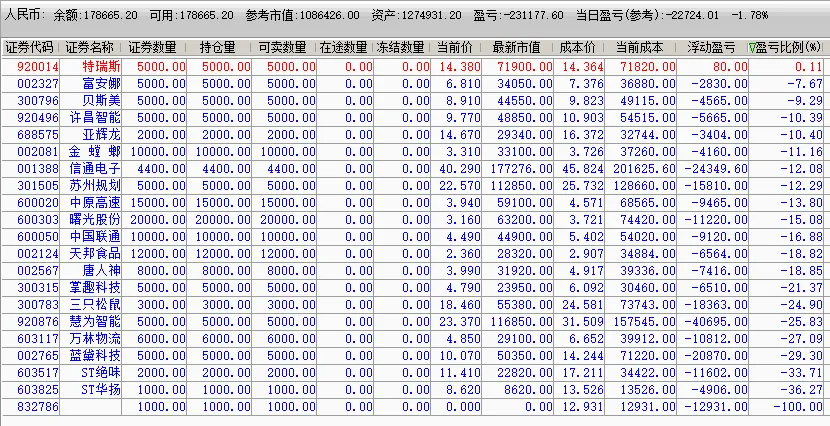Sort by 证券名称 column header

pos(89,48)
